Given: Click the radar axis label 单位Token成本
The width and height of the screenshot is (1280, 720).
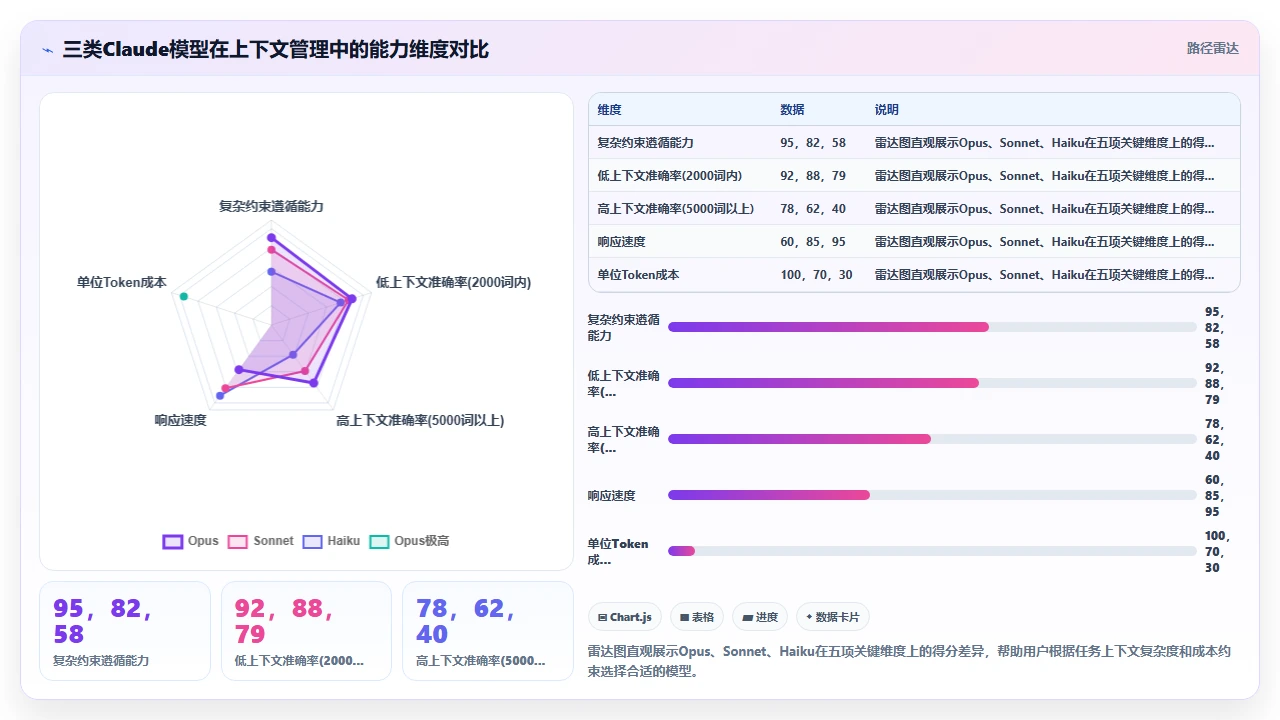Looking at the screenshot, I should [x=122, y=282].
